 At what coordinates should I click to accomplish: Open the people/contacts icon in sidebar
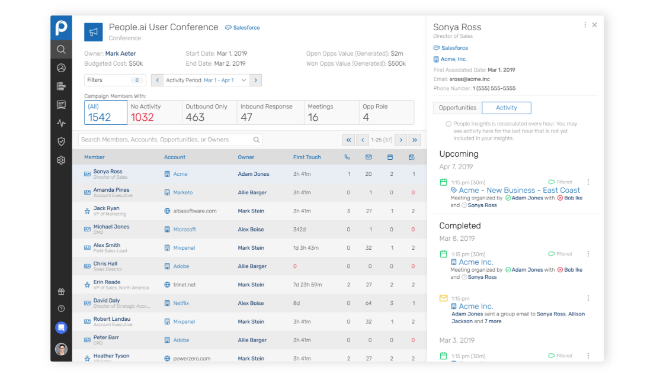point(61,68)
